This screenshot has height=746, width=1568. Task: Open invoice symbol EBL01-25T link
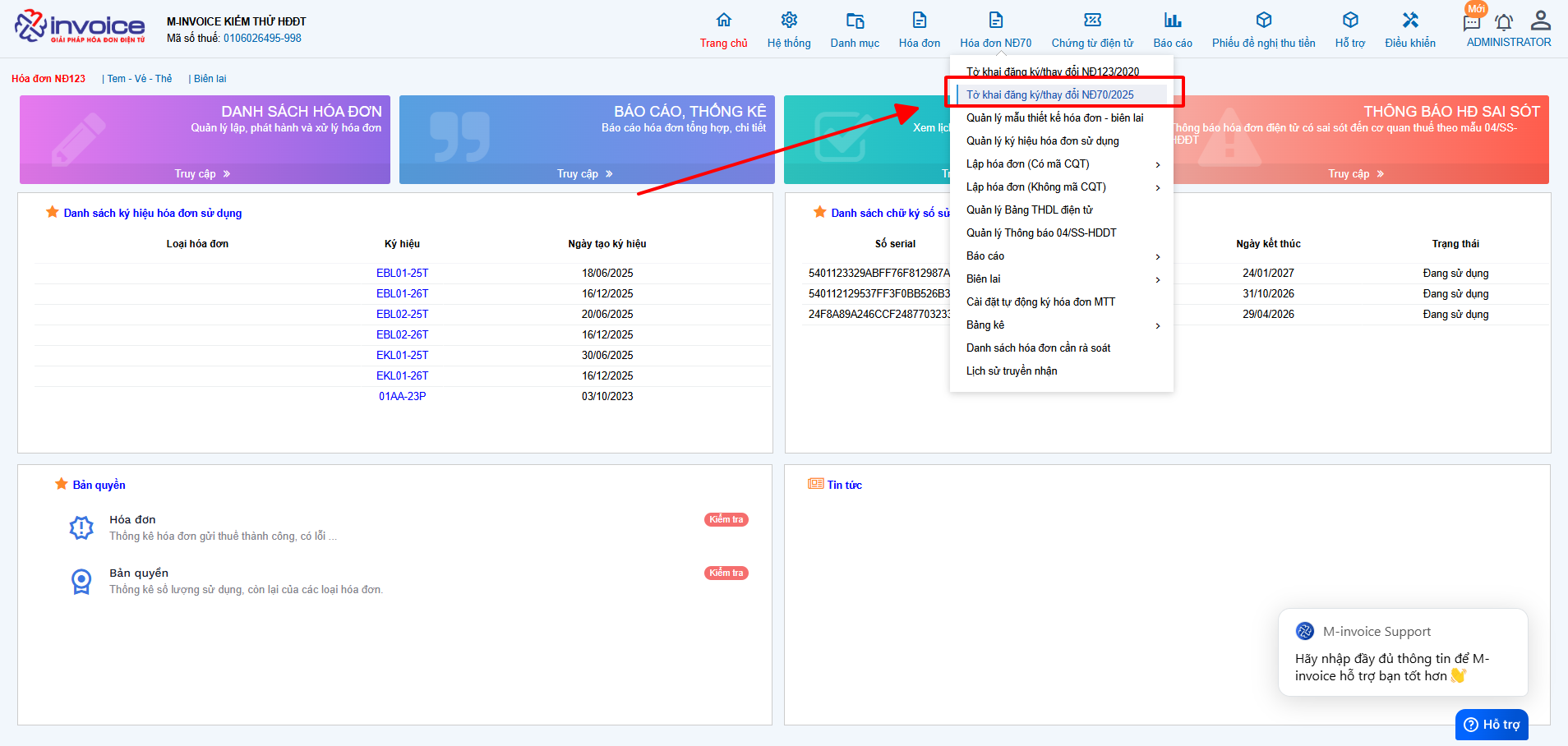pos(402,274)
